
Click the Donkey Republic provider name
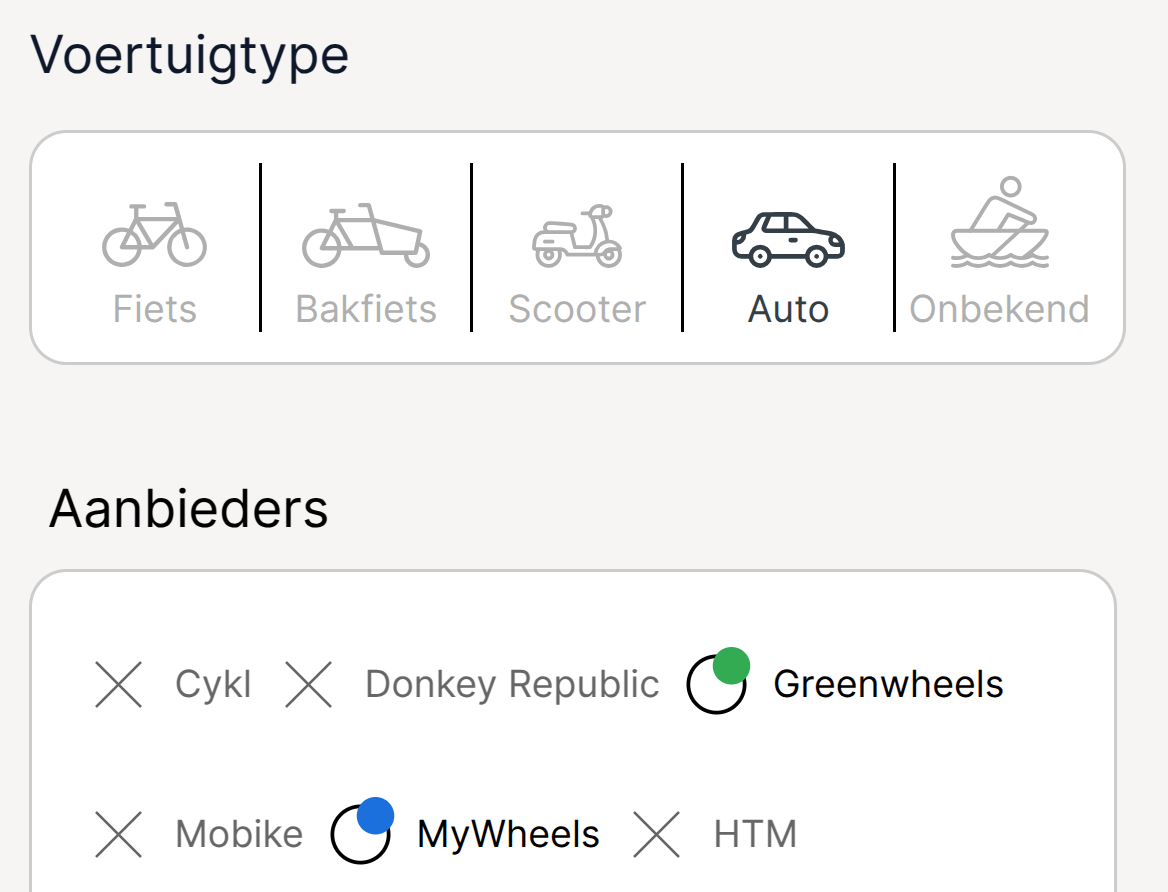[512, 684]
